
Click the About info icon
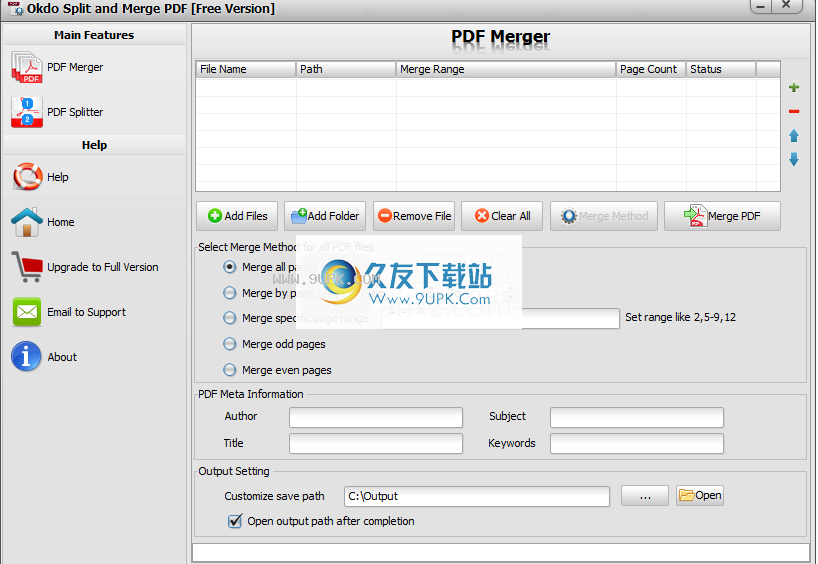click(26, 357)
